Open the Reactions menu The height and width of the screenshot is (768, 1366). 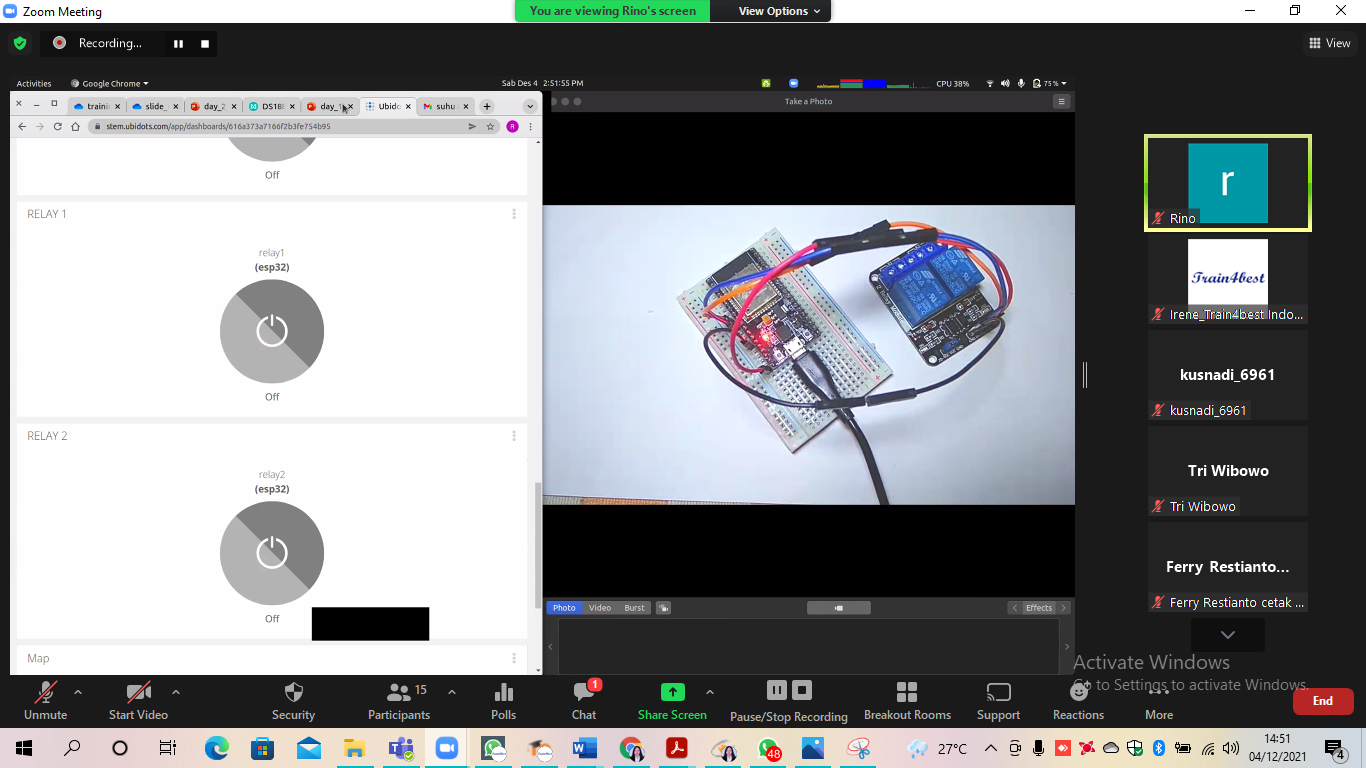click(x=1078, y=693)
